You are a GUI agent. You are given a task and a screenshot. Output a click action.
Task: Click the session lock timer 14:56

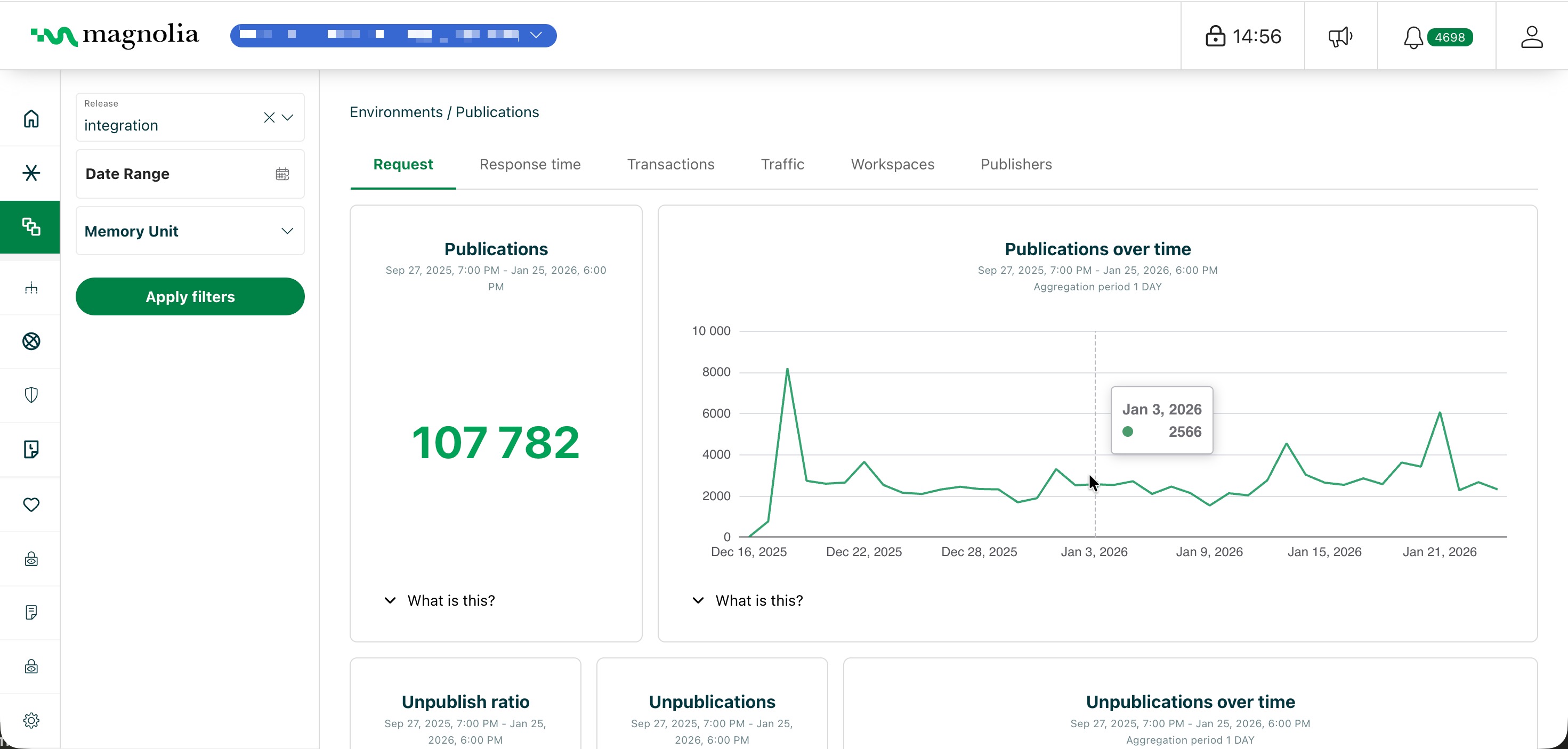[x=1243, y=37]
